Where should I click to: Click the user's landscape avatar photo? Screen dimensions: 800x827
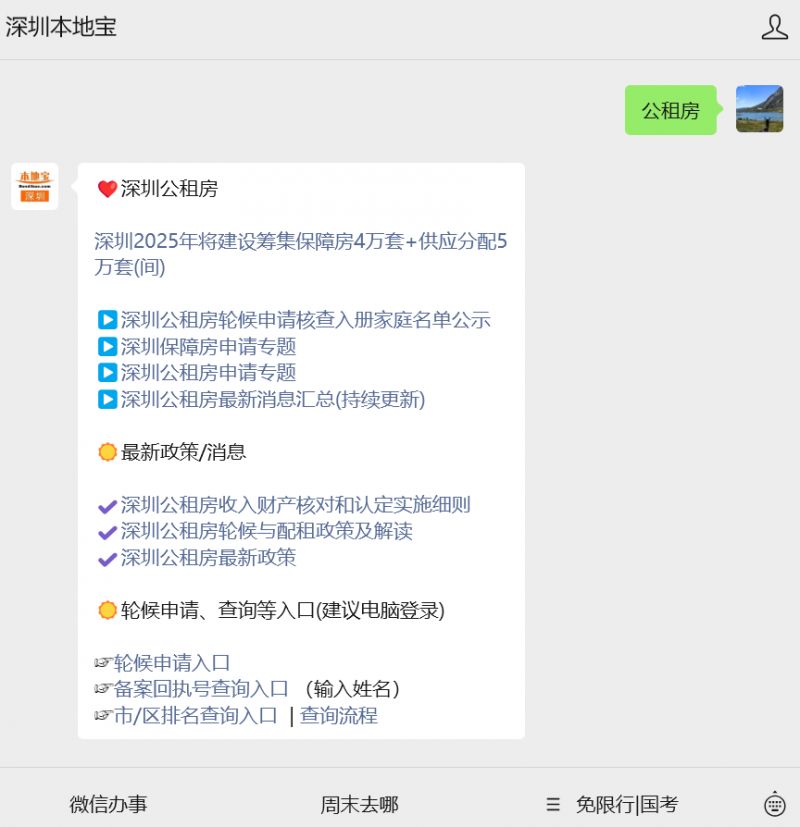point(759,109)
